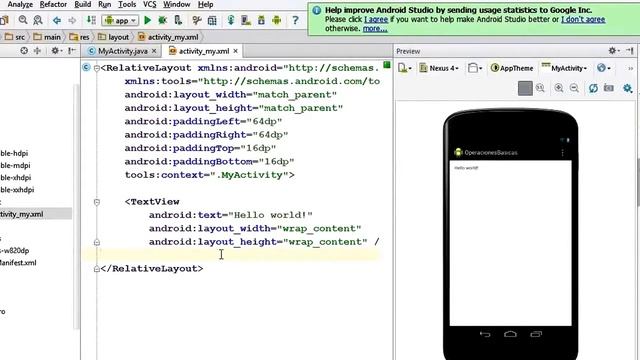Image resolution: width=640 pixels, height=360 pixels.
Task: Open Preview panel gear settings dropdown
Action: 614,51
